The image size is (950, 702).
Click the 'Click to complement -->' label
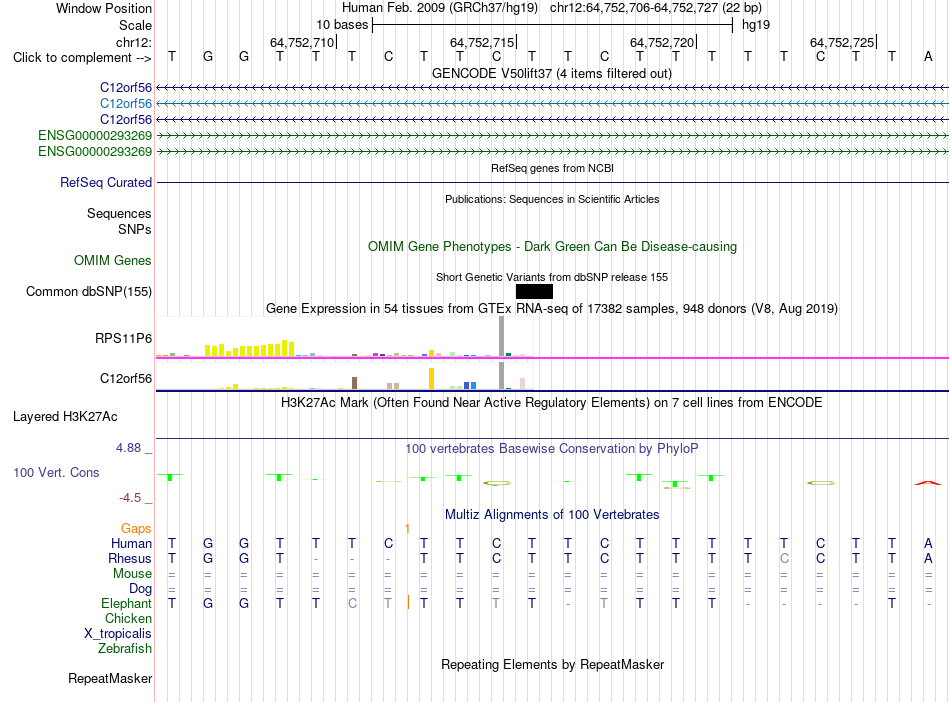82,58
